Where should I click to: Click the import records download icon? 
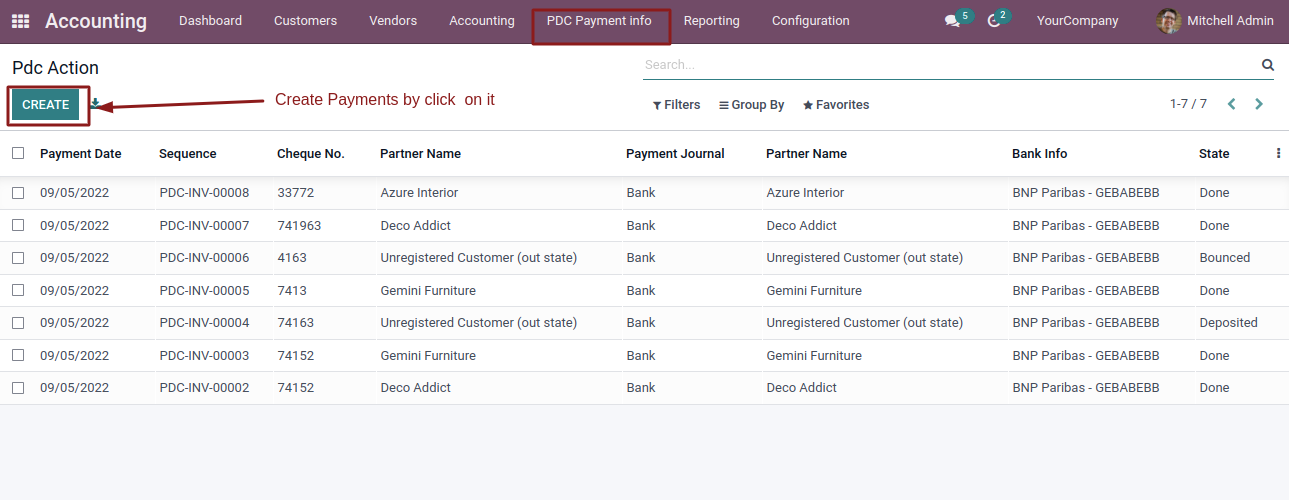point(95,103)
